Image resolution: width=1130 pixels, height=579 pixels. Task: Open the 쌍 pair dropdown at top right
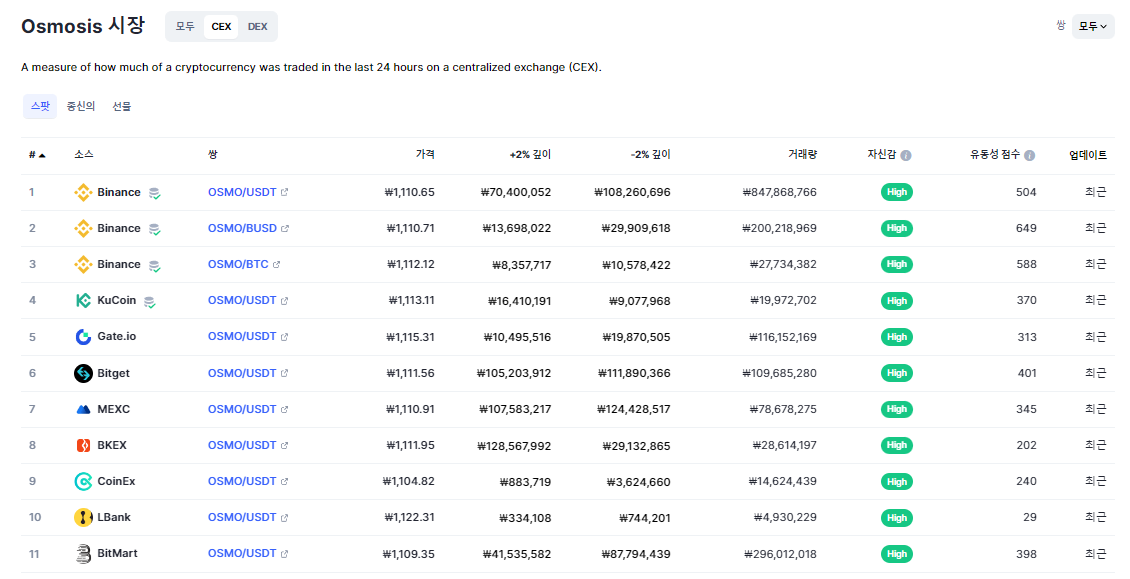[x=1092, y=26]
